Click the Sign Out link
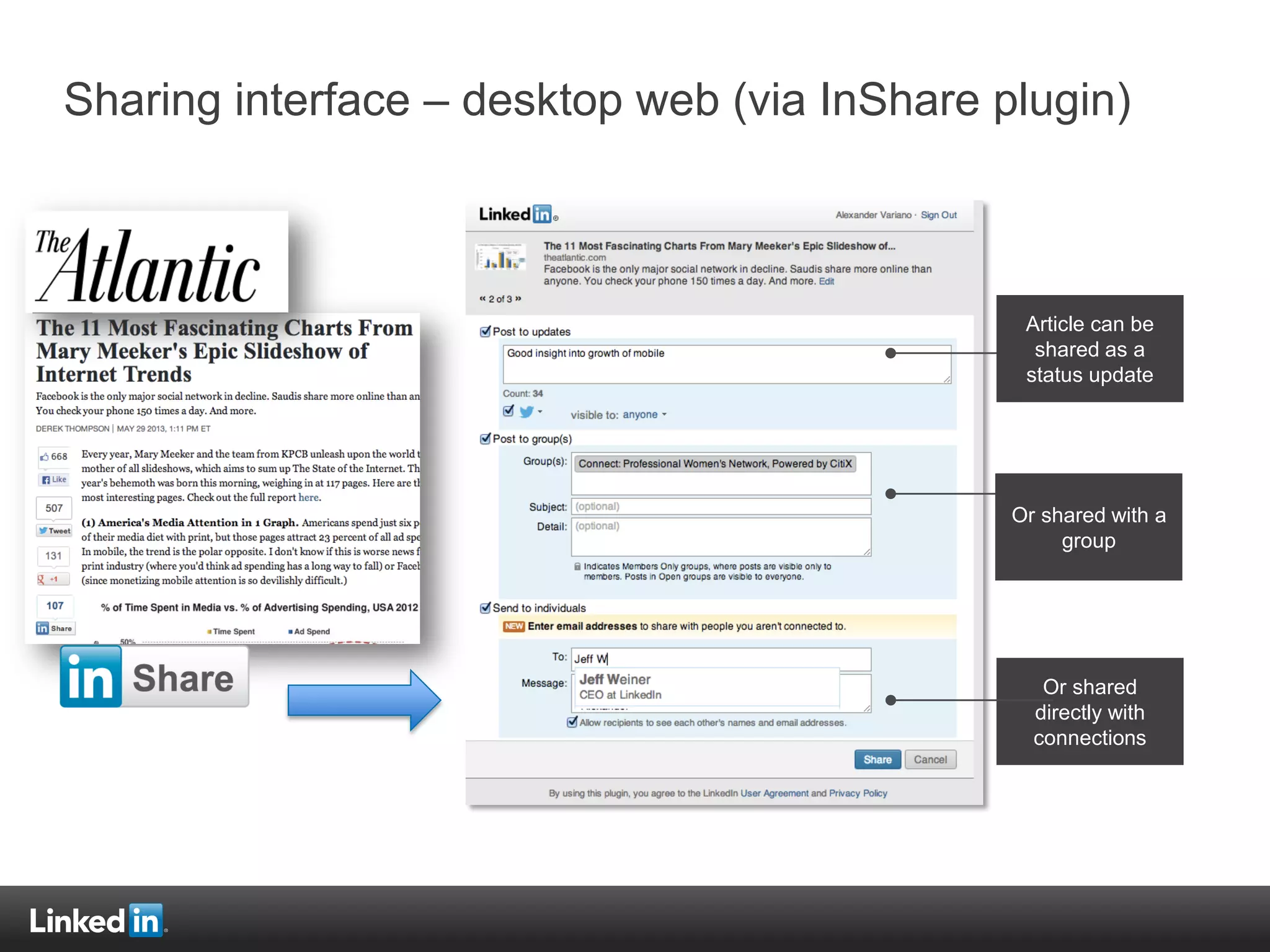Image resolution: width=1270 pixels, height=952 pixels. (938, 215)
